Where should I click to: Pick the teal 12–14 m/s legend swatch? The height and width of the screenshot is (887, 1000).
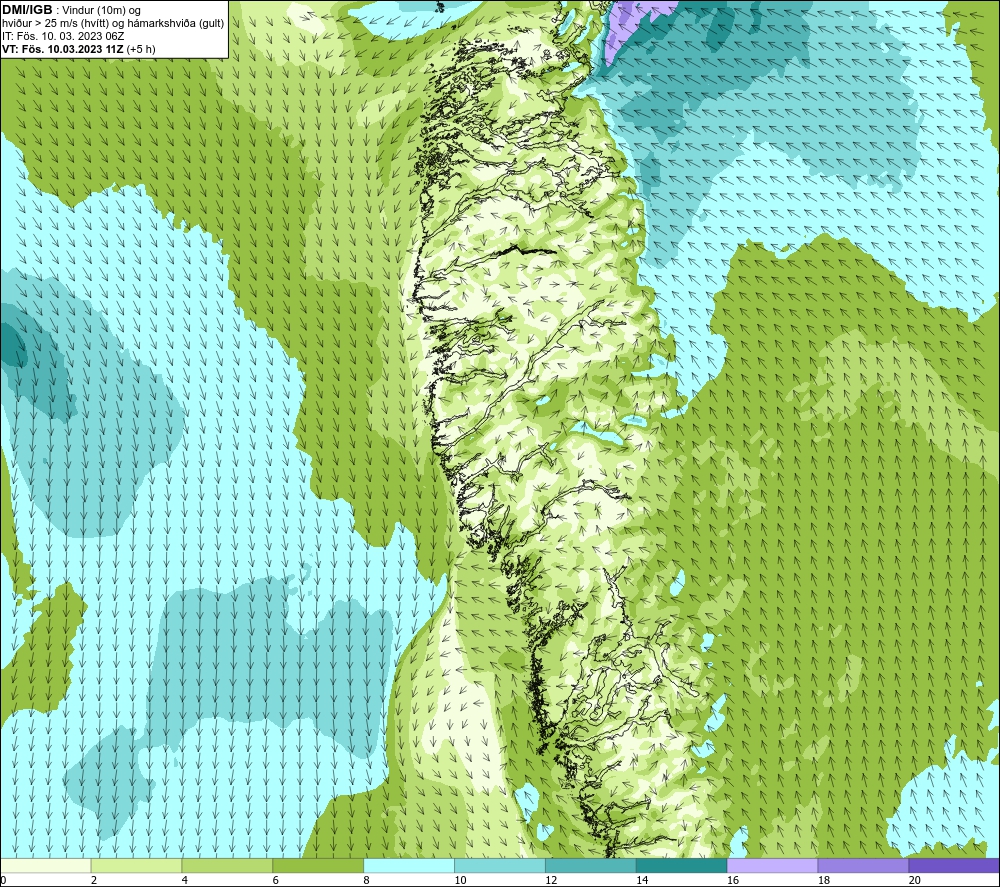pyautogui.click(x=591, y=865)
